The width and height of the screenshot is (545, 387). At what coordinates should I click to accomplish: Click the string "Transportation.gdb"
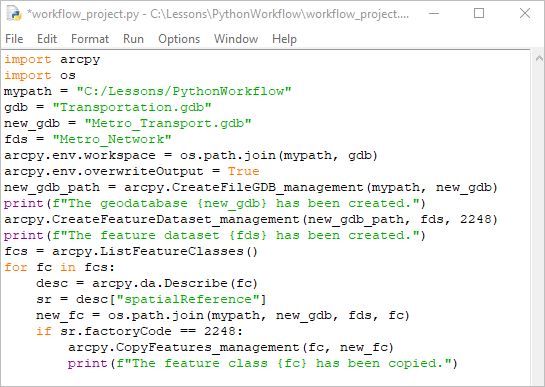click(x=132, y=107)
